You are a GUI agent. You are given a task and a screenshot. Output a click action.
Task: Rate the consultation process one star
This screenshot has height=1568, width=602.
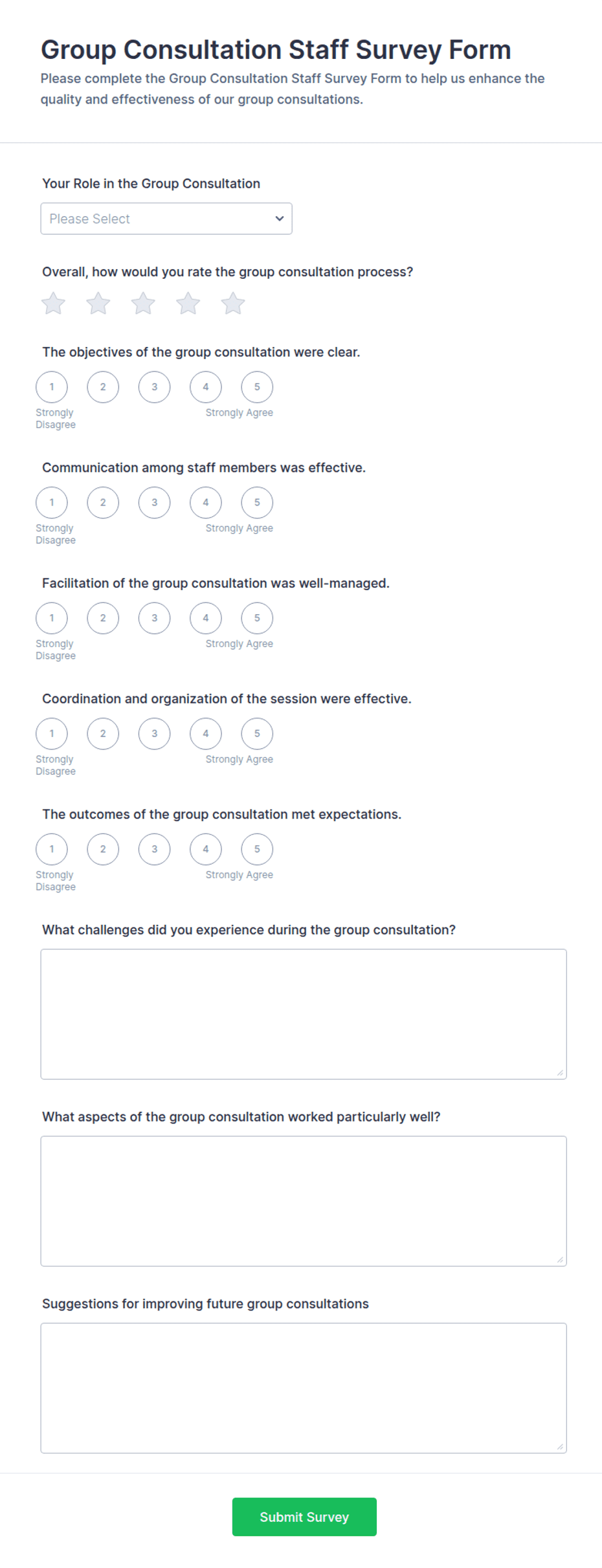53,304
